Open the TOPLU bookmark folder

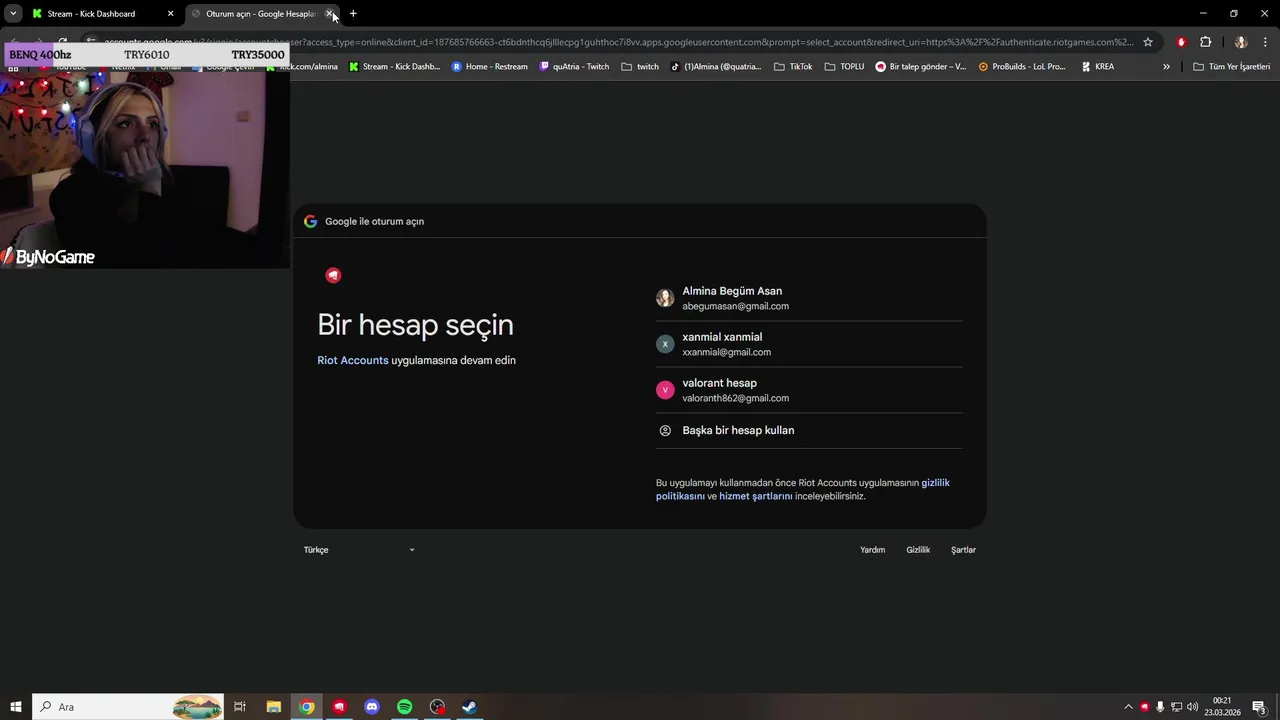pyautogui.click(x=844, y=67)
